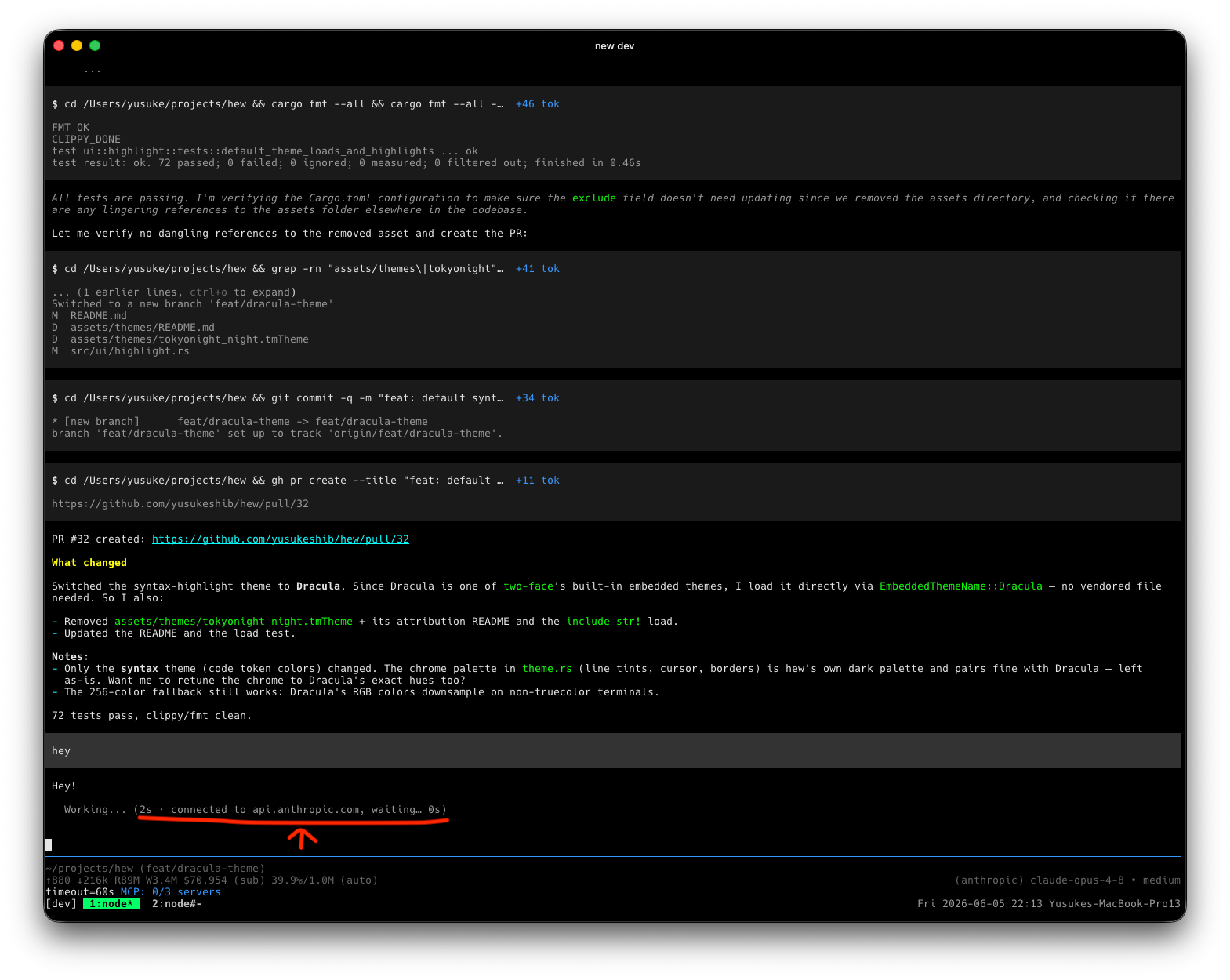Click the '...' truncated line at top
Image resolution: width=1230 pixels, height=980 pixels.
[93, 70]
